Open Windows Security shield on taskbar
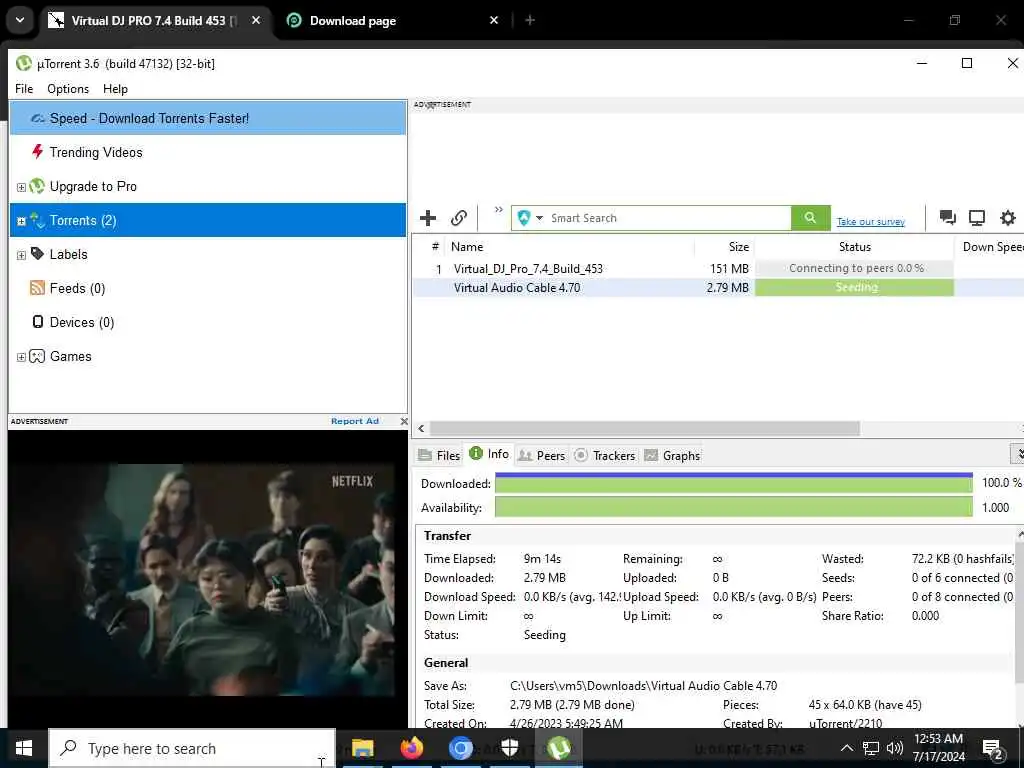Screen dimensions: 1024x768 click(x=510, y=748)
